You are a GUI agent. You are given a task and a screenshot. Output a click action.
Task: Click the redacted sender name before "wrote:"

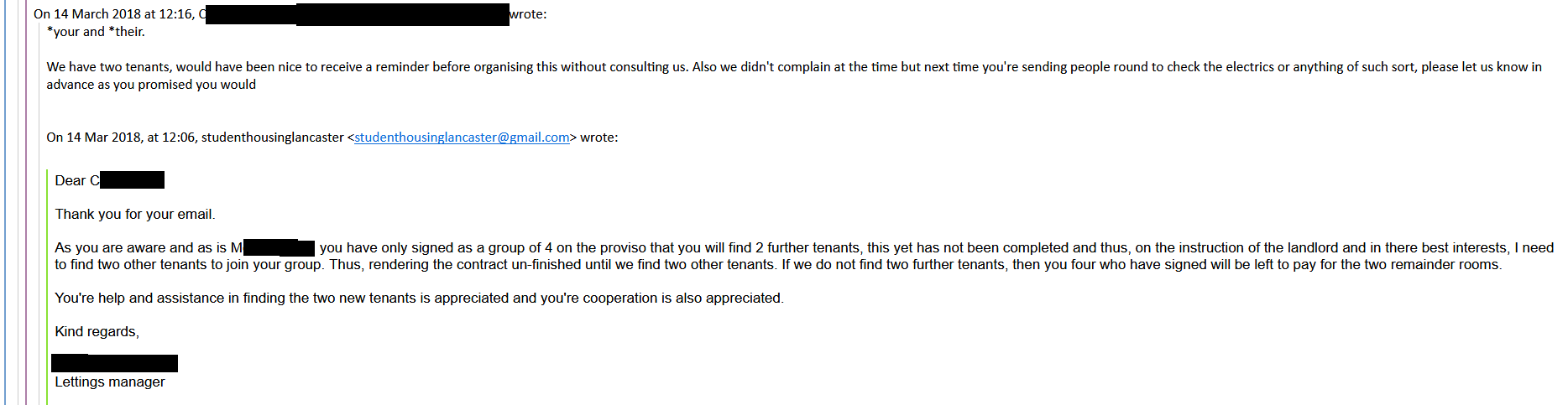(358, 14)
